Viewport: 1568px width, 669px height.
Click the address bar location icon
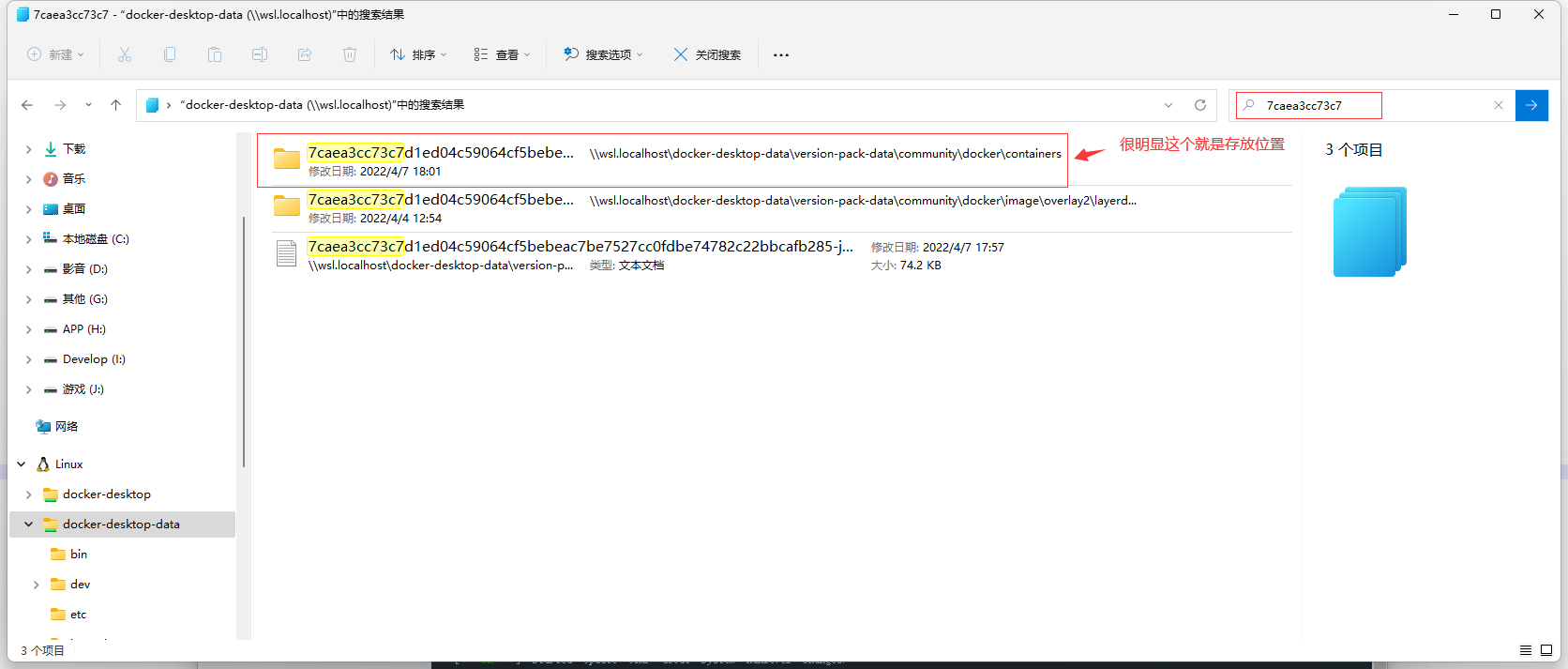(x=152, y=105)
